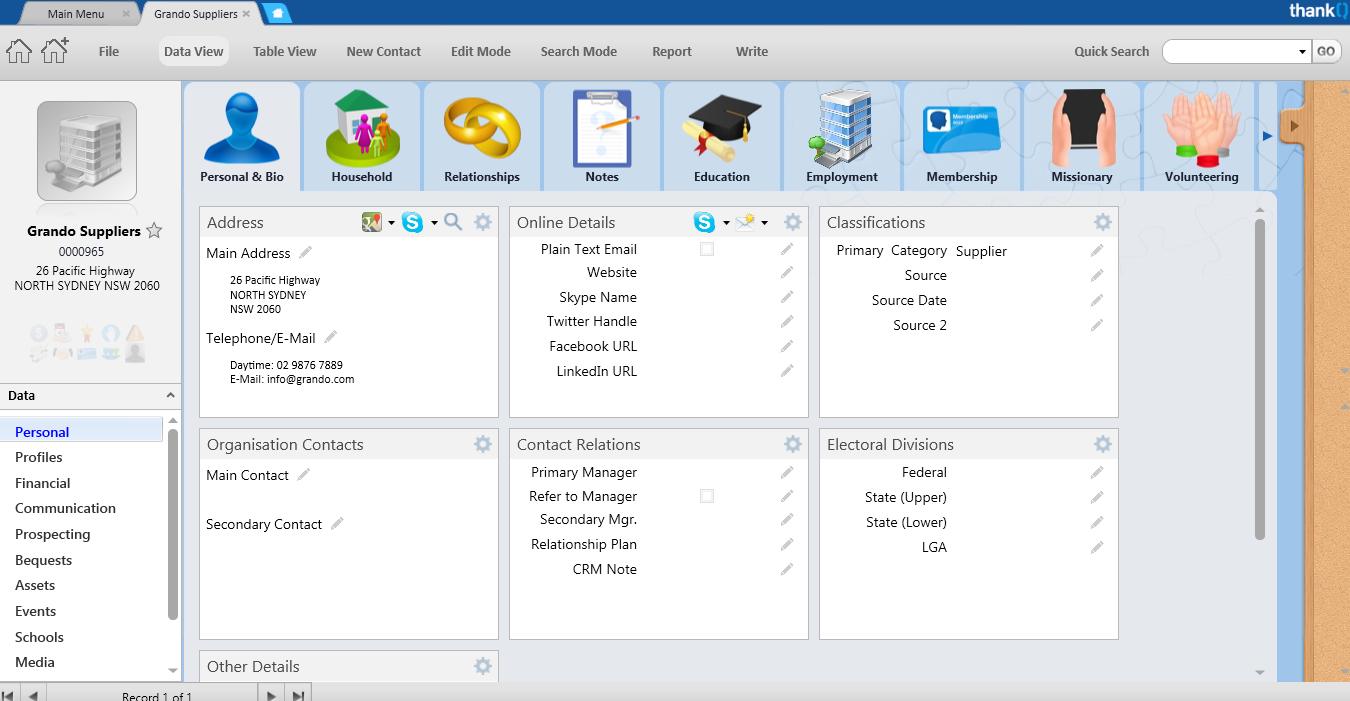The image size is (1350, 701).
Task: Open Electoral Divisions settings gear
Action: pos(1103,444)
